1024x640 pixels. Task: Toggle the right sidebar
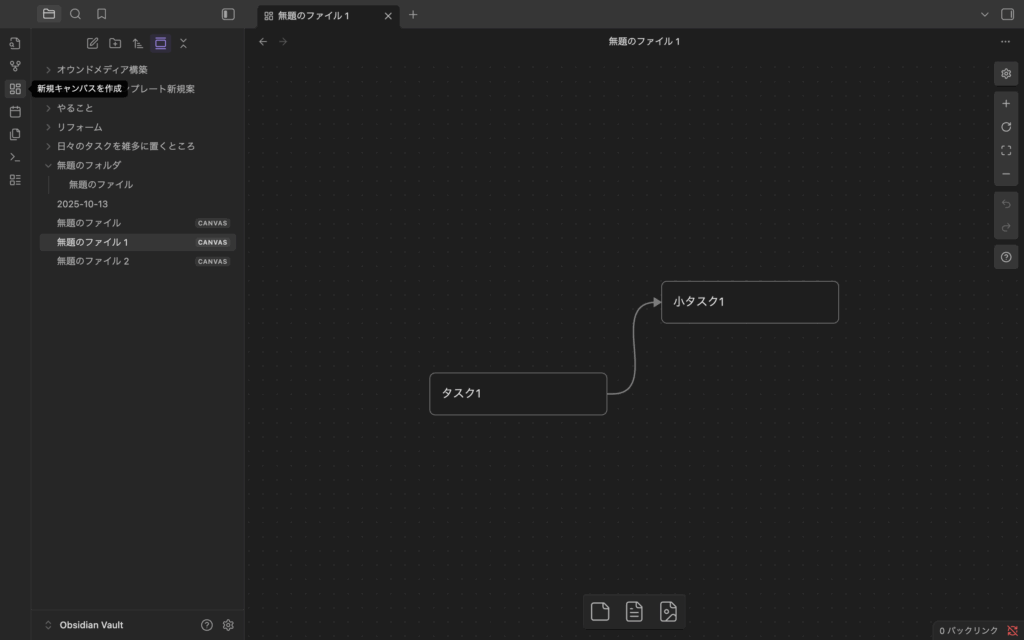pyautogui.click(x=1007, y=14)
